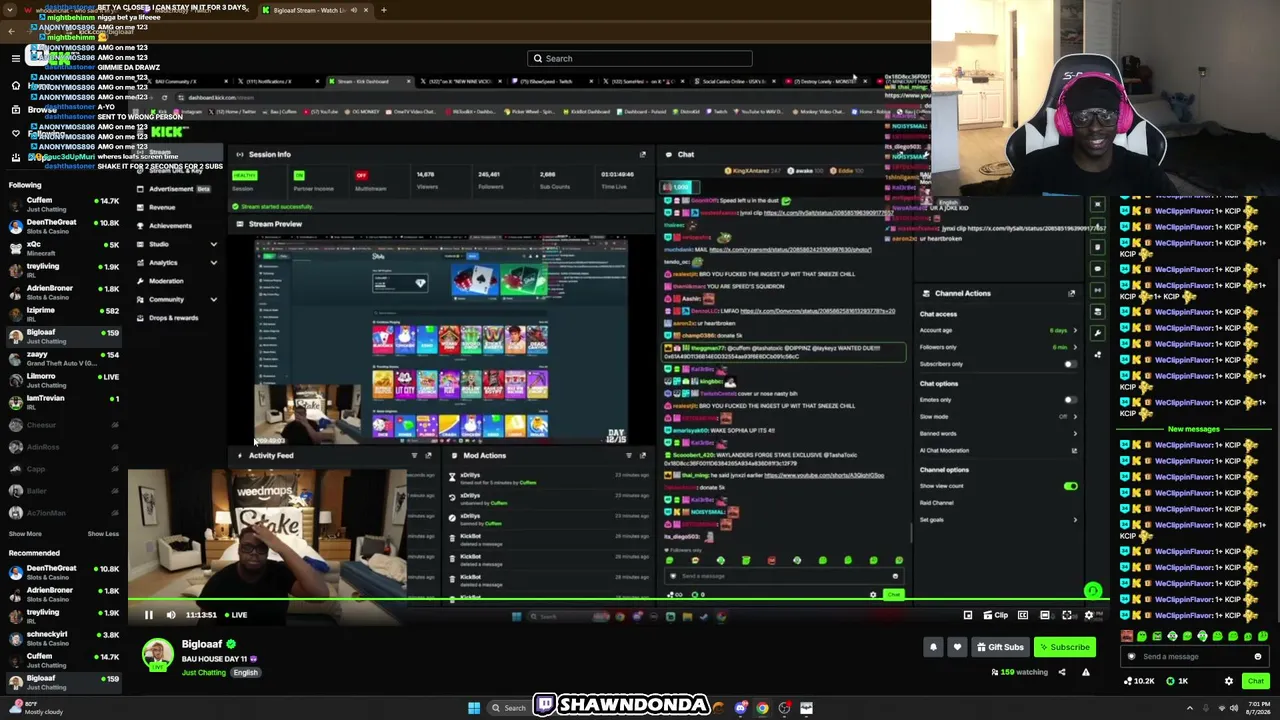Pop out Session Info in streamed dashboard
The width and height of the screenshot is (1280, 720).
(643, 154)
